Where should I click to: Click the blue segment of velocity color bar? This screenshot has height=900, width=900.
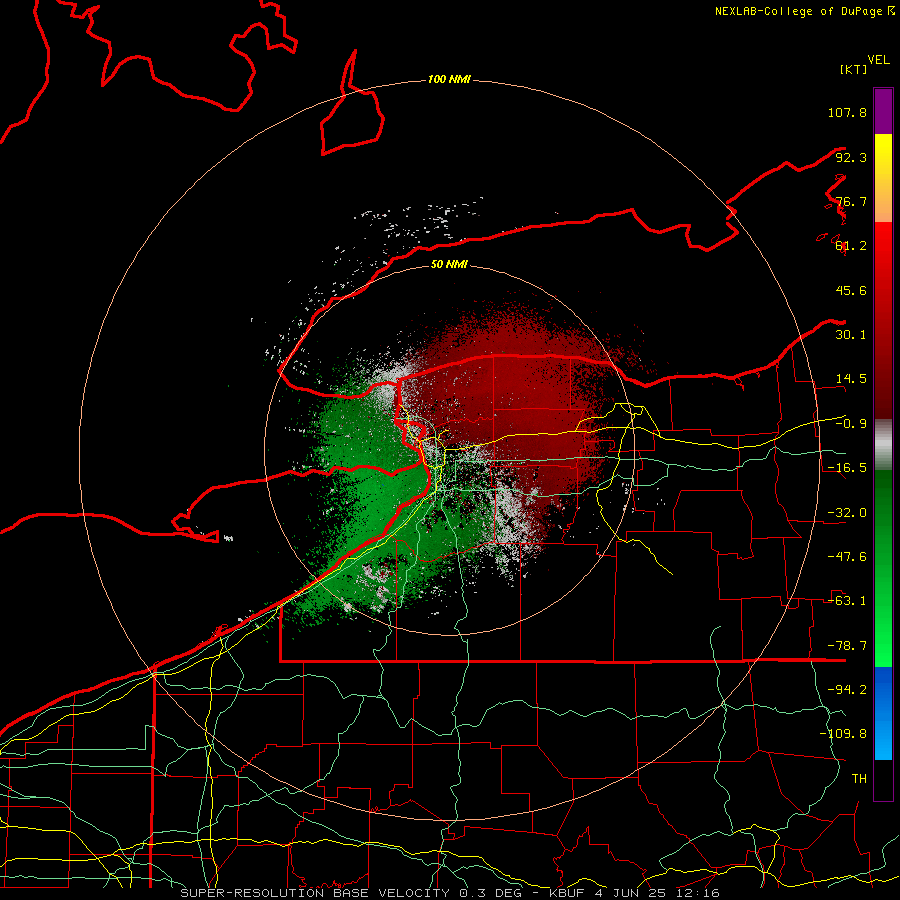click(883, 713)
